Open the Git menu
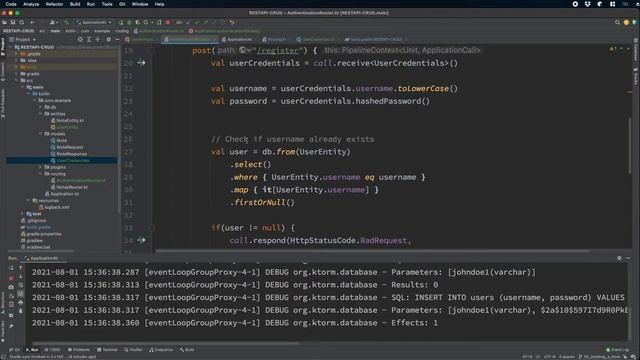Image resolution: width=640 pixels, height=360 pixels. pos(122,4)
